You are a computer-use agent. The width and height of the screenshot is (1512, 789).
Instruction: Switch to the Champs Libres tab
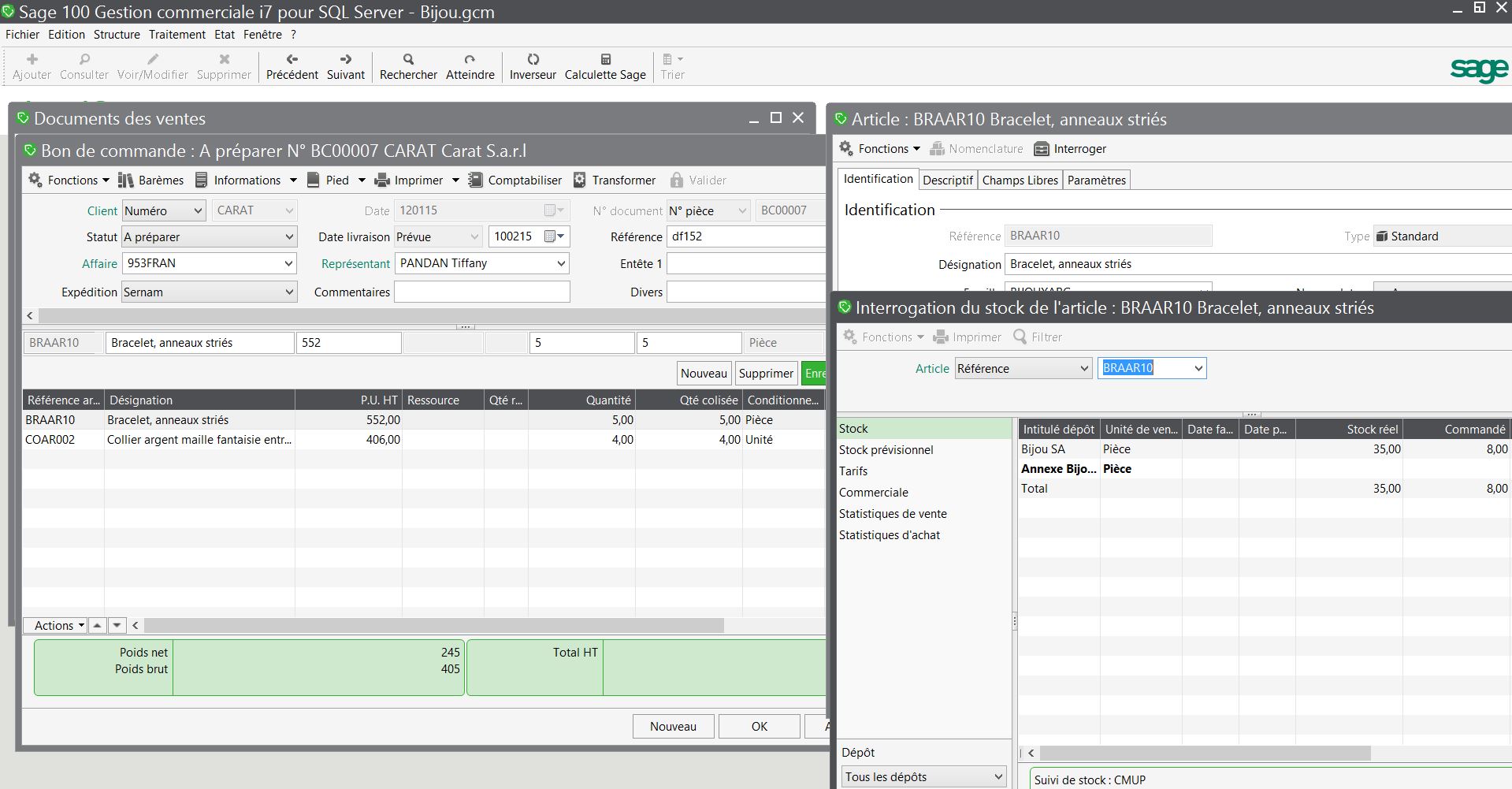point(1020,180)
